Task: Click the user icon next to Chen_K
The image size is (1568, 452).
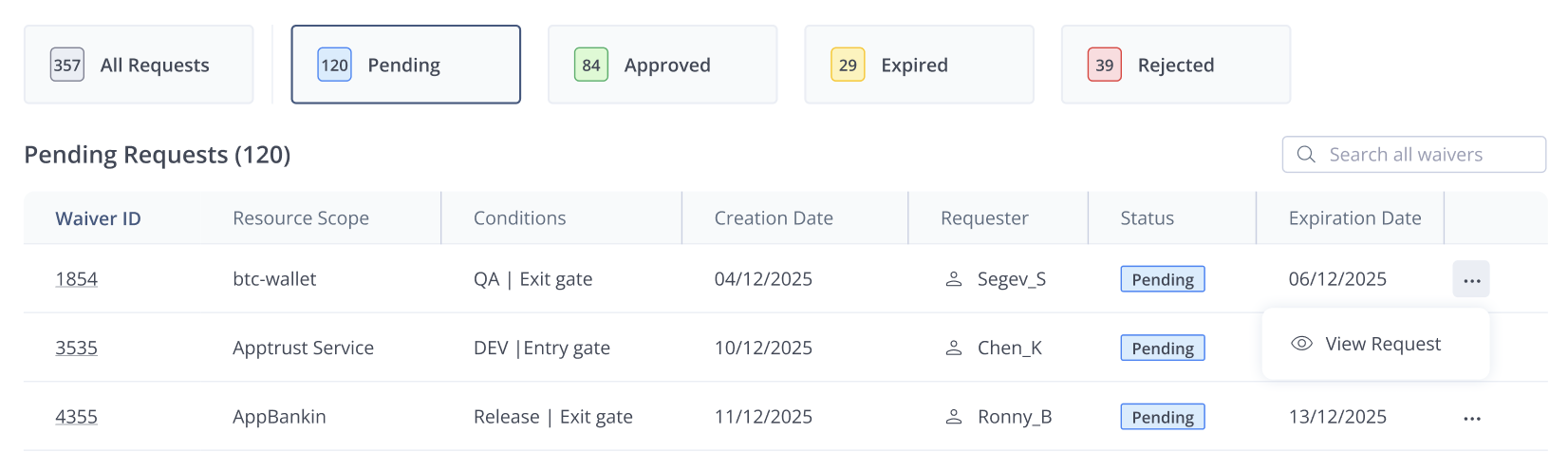Action: click(x=954, y=348)
